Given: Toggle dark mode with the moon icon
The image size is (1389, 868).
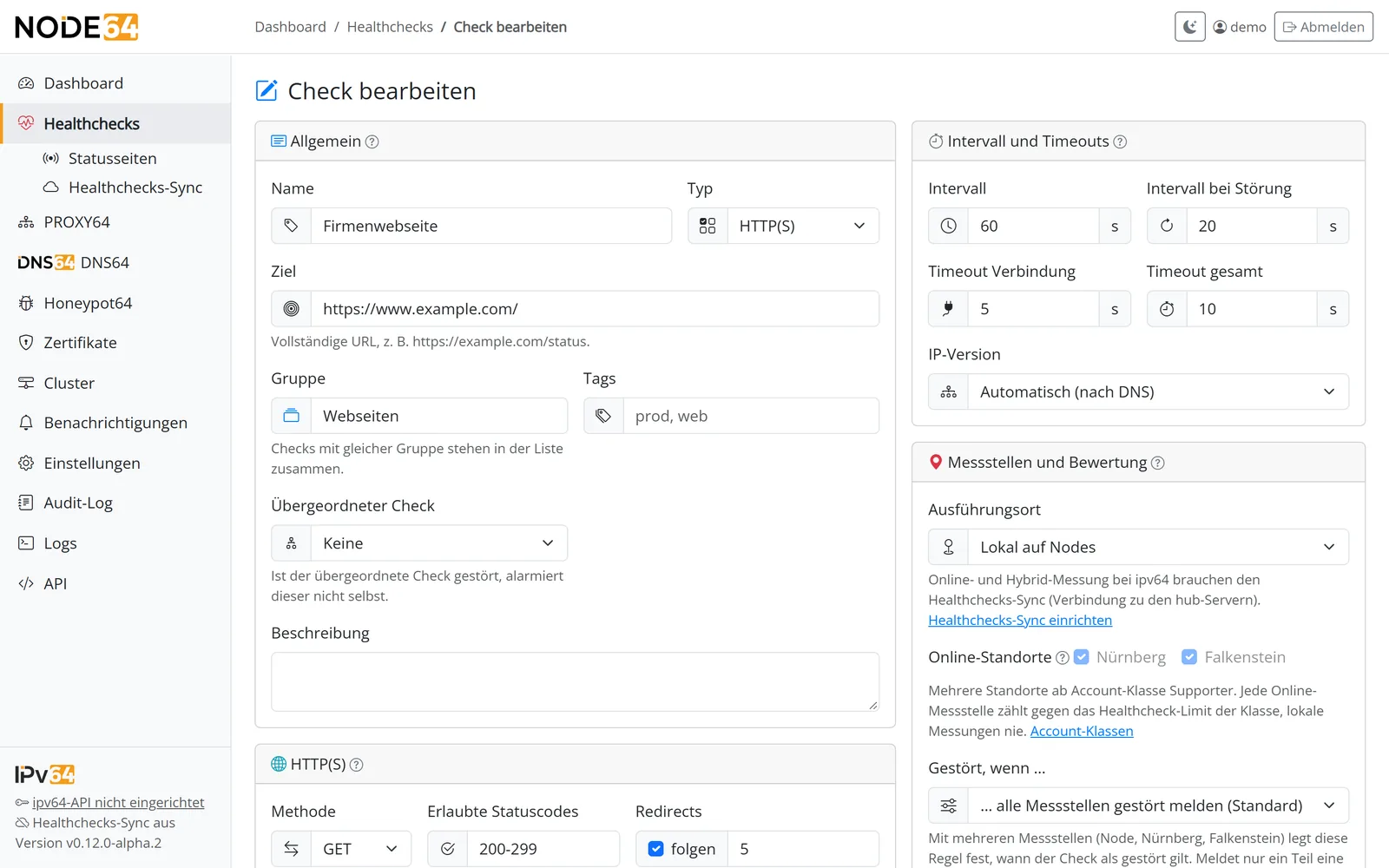Looking at the screenshot, I should pyautogui.click(x=1189, y=27).
